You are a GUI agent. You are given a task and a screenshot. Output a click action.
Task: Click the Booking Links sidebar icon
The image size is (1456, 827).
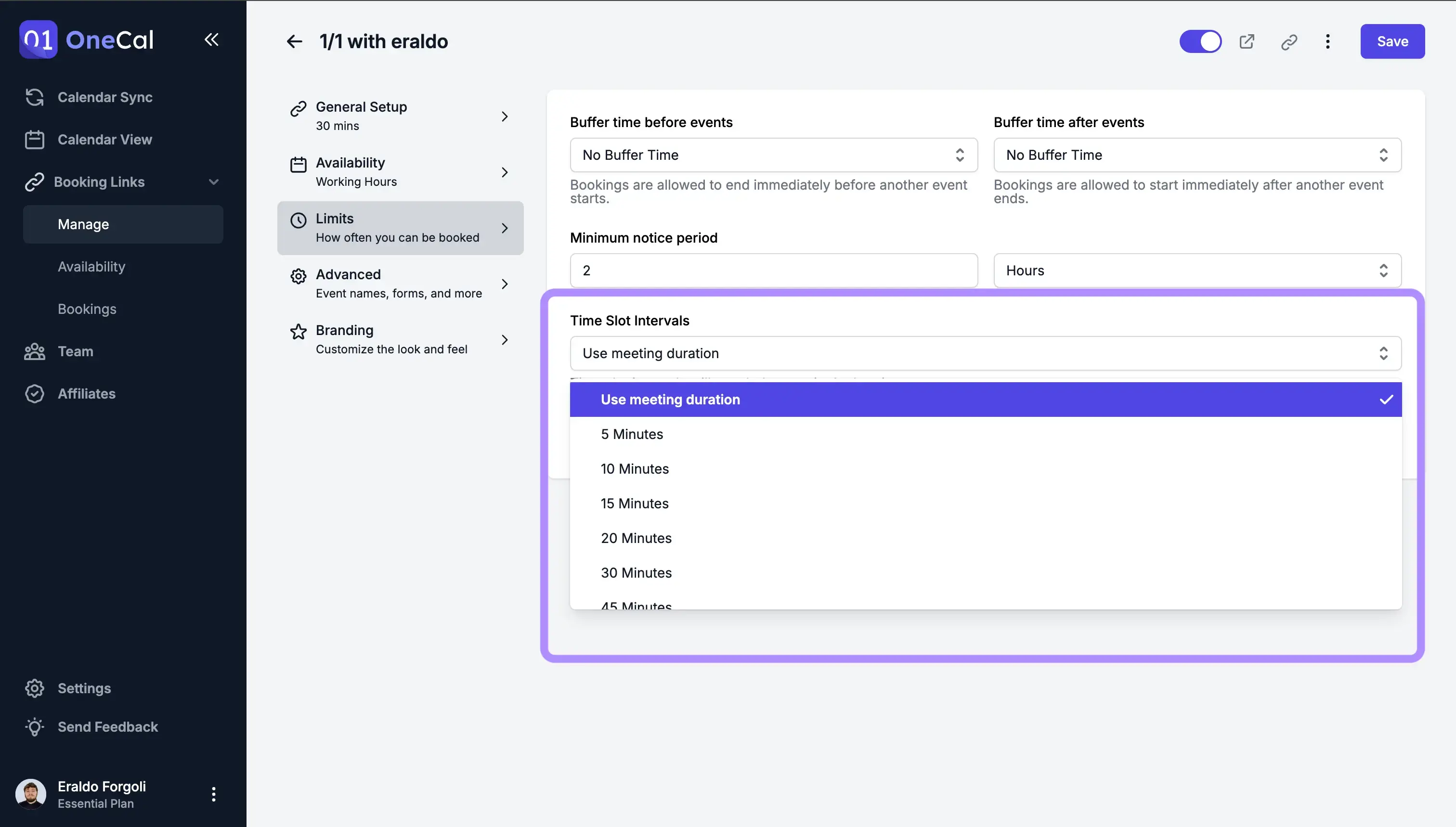(34, 182)
